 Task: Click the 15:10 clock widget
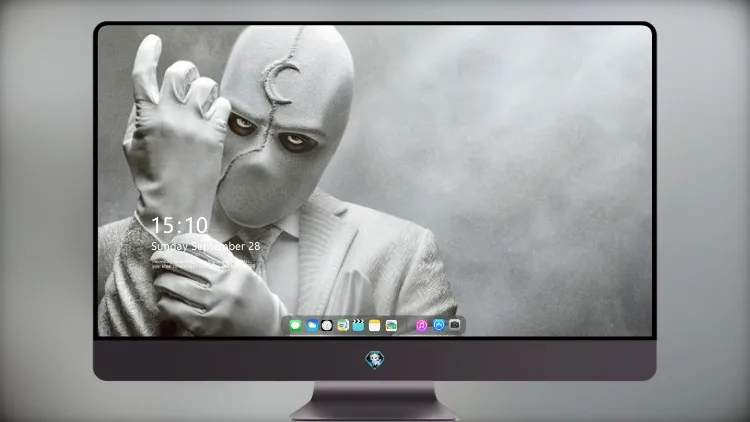[x=179, y=225]
